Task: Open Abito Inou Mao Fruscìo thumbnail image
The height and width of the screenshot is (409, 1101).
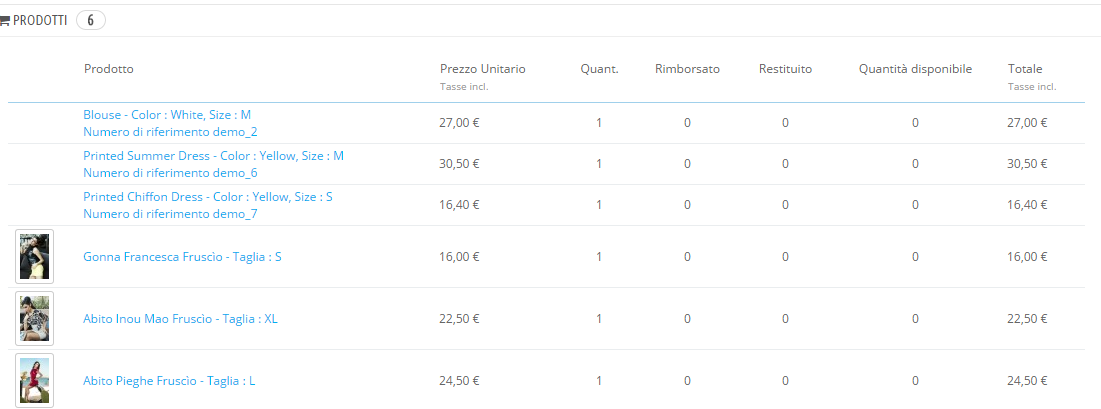Action: point(35,319)
